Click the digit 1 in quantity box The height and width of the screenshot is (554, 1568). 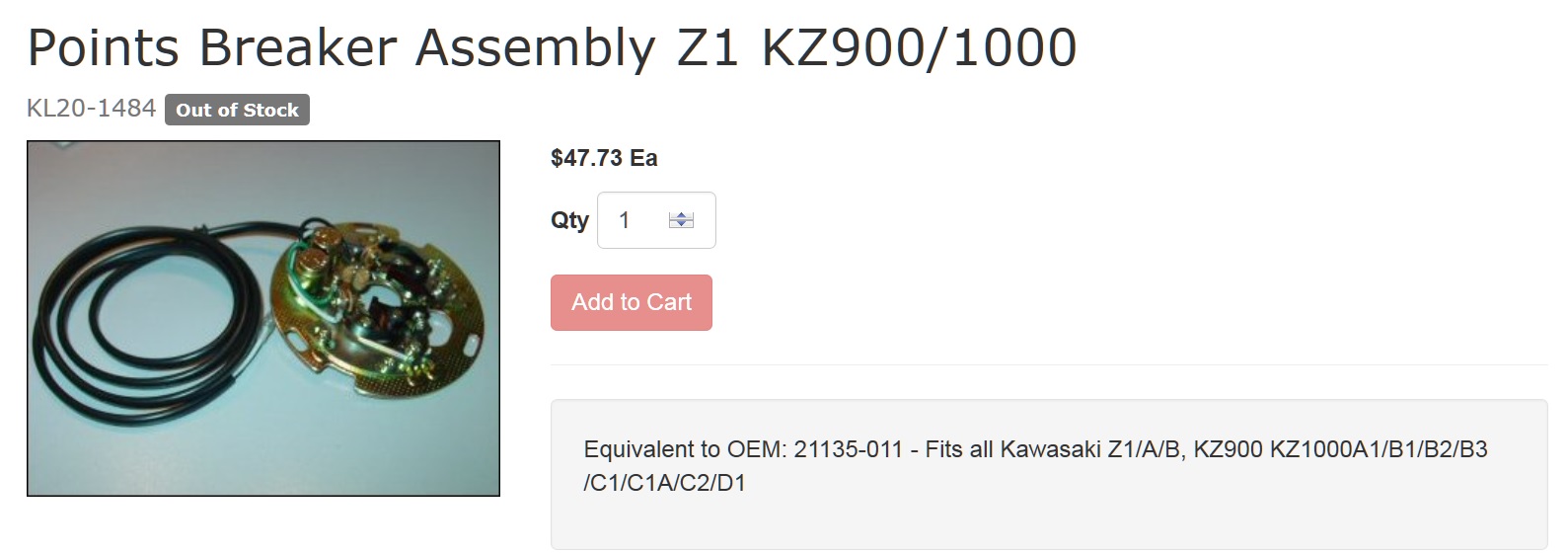pyautogui.click(x=624, y=220)
